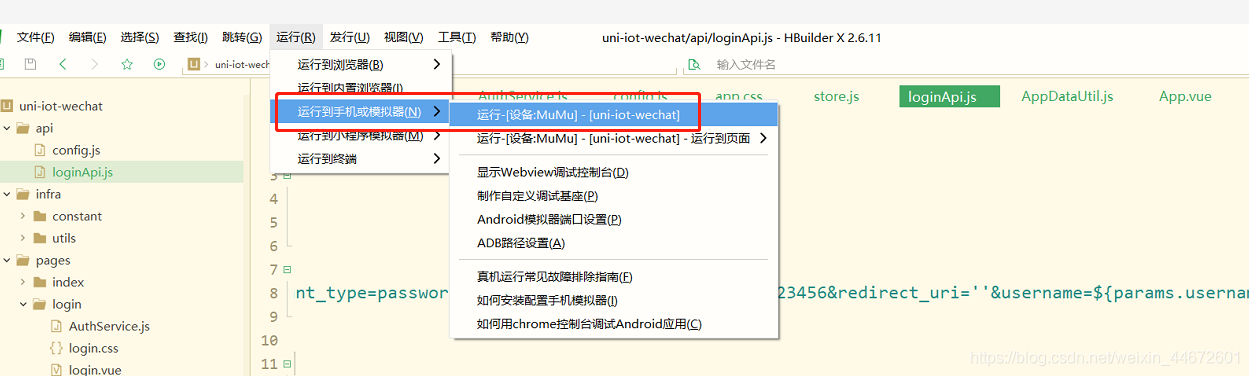Switch to the App.vue tab
This screenshot has width=1249, height=376.
(x=1185, y=97)
